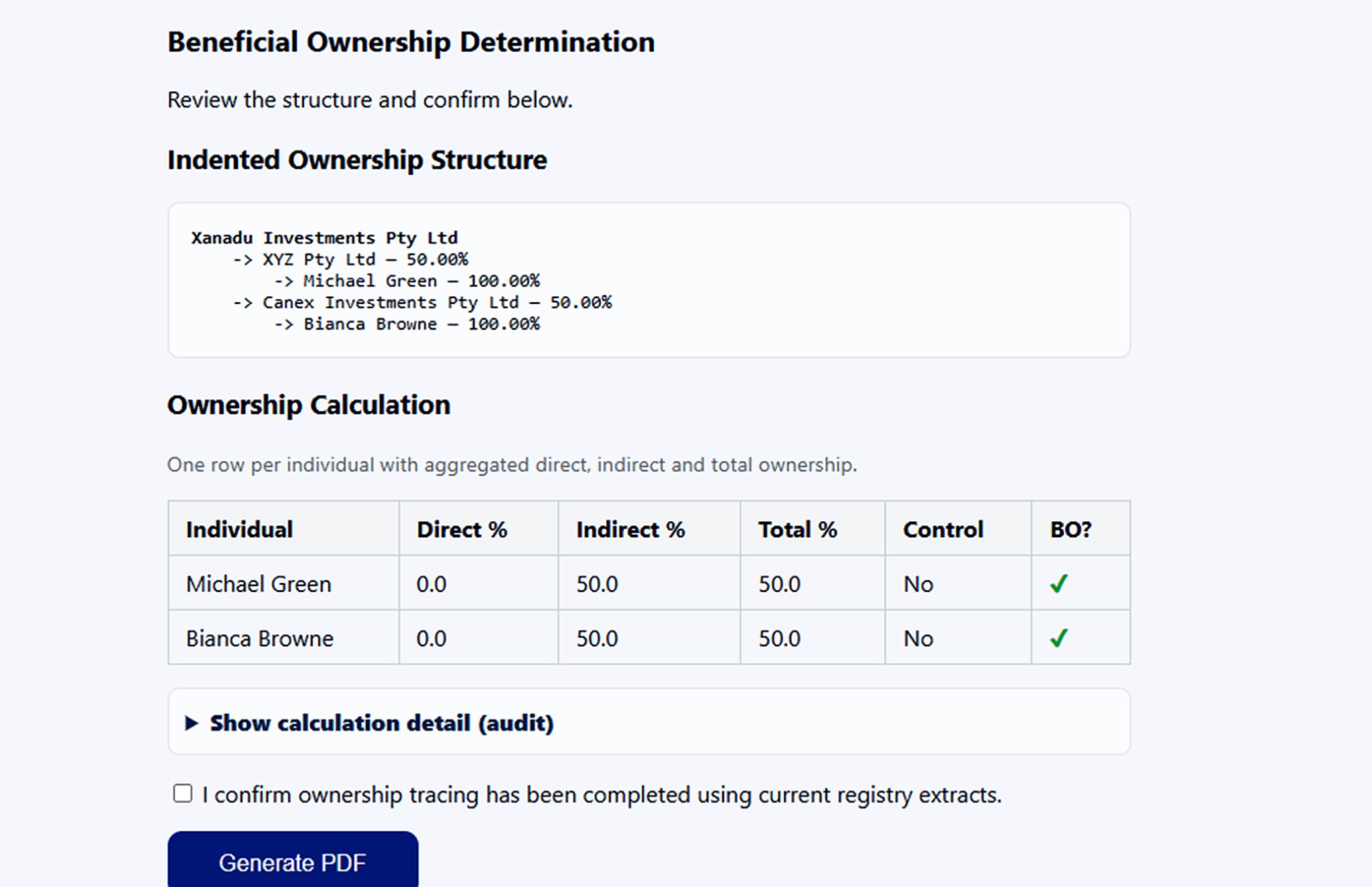1372x887 pixels.
Task: Click Canex Investments Pty Ltd tree entry
Action: pyautogui.click(x=422, y=302)
